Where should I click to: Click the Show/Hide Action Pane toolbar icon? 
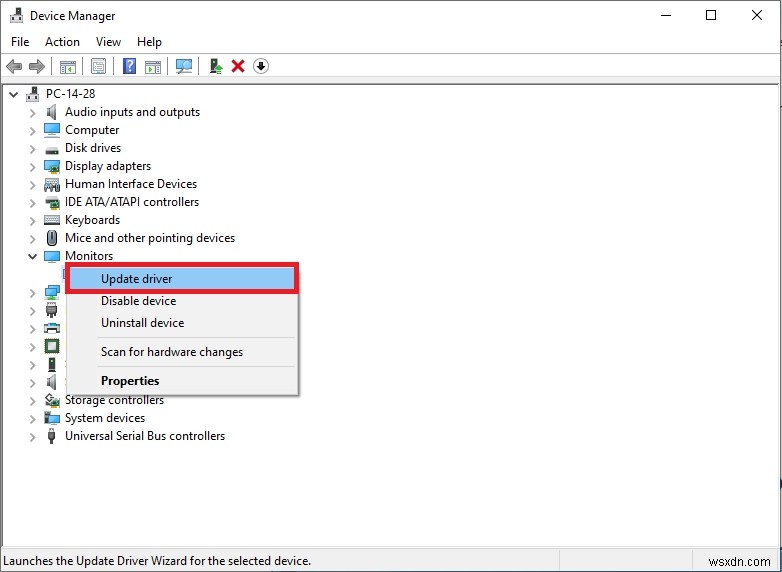coord(153,66)
